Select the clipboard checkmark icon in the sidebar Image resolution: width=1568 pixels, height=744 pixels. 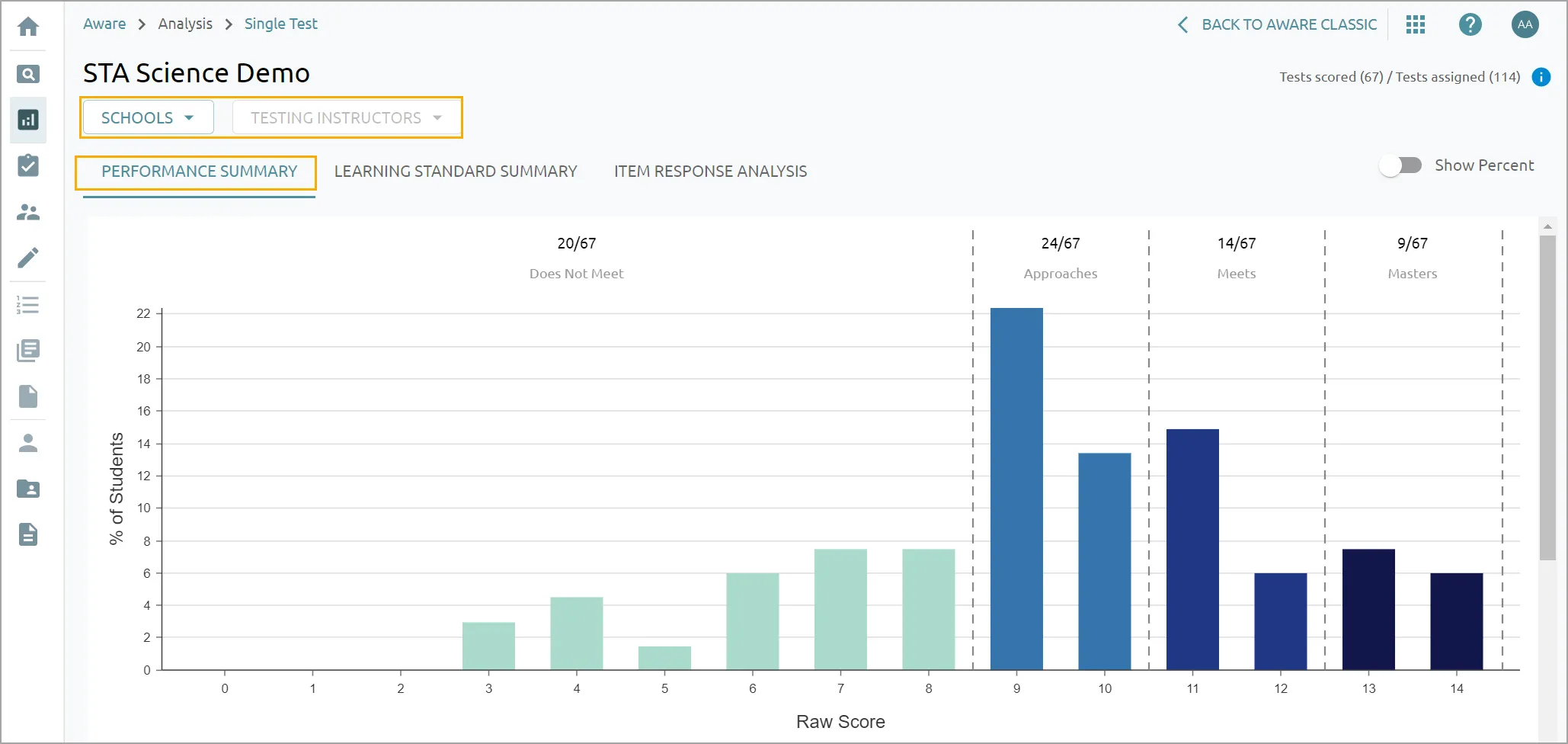[x=28, y=166]
